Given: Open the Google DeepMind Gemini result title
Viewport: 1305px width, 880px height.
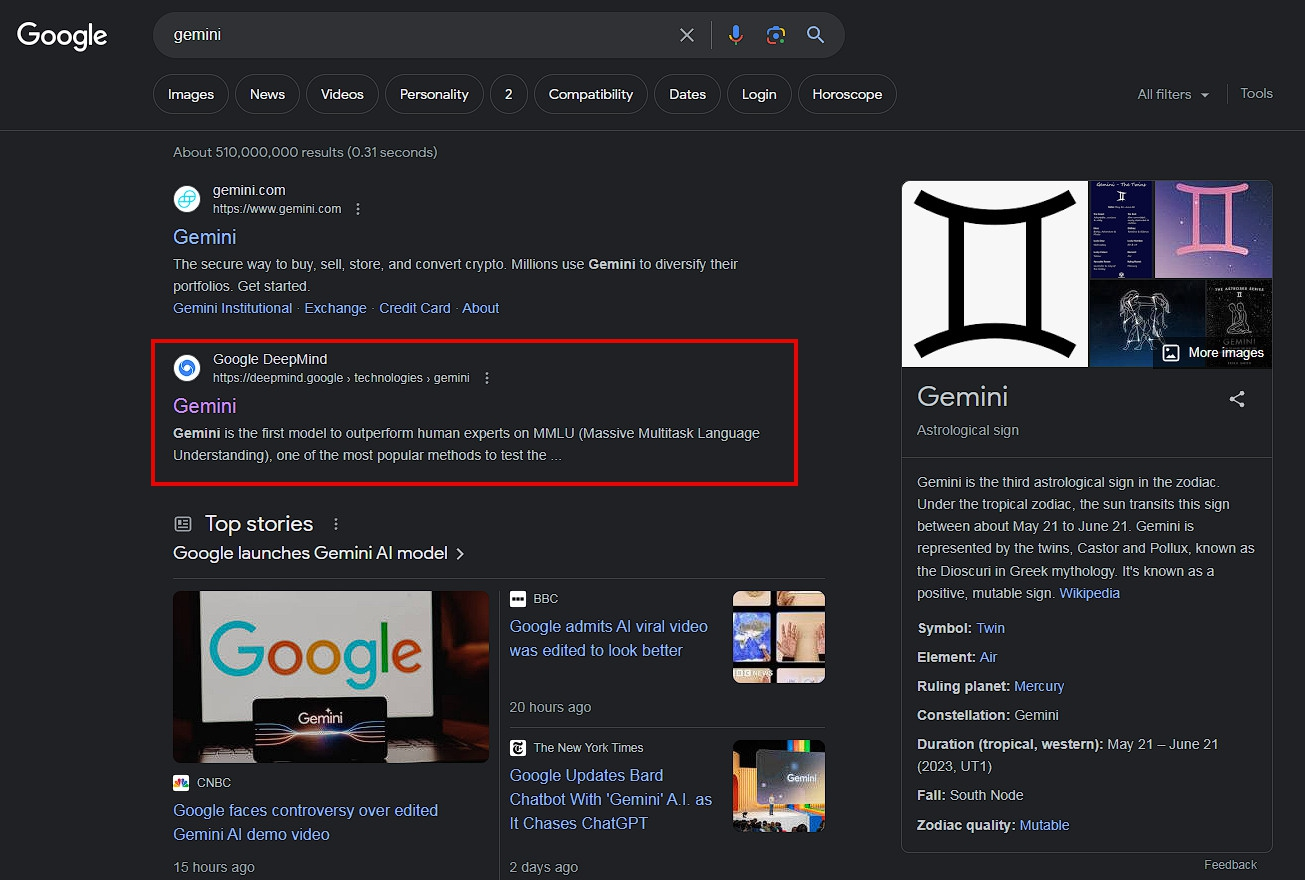Looking at the screenshot, I should point(205,406).
